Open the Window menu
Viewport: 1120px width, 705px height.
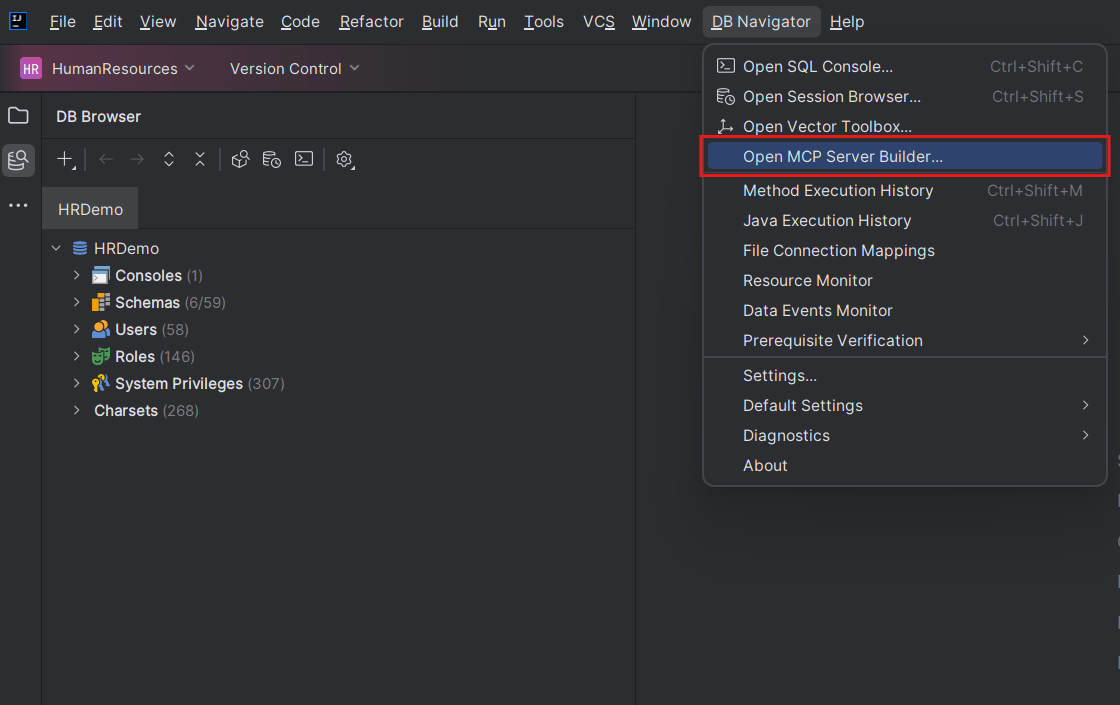pyautogui.click(x=661, y=22)
